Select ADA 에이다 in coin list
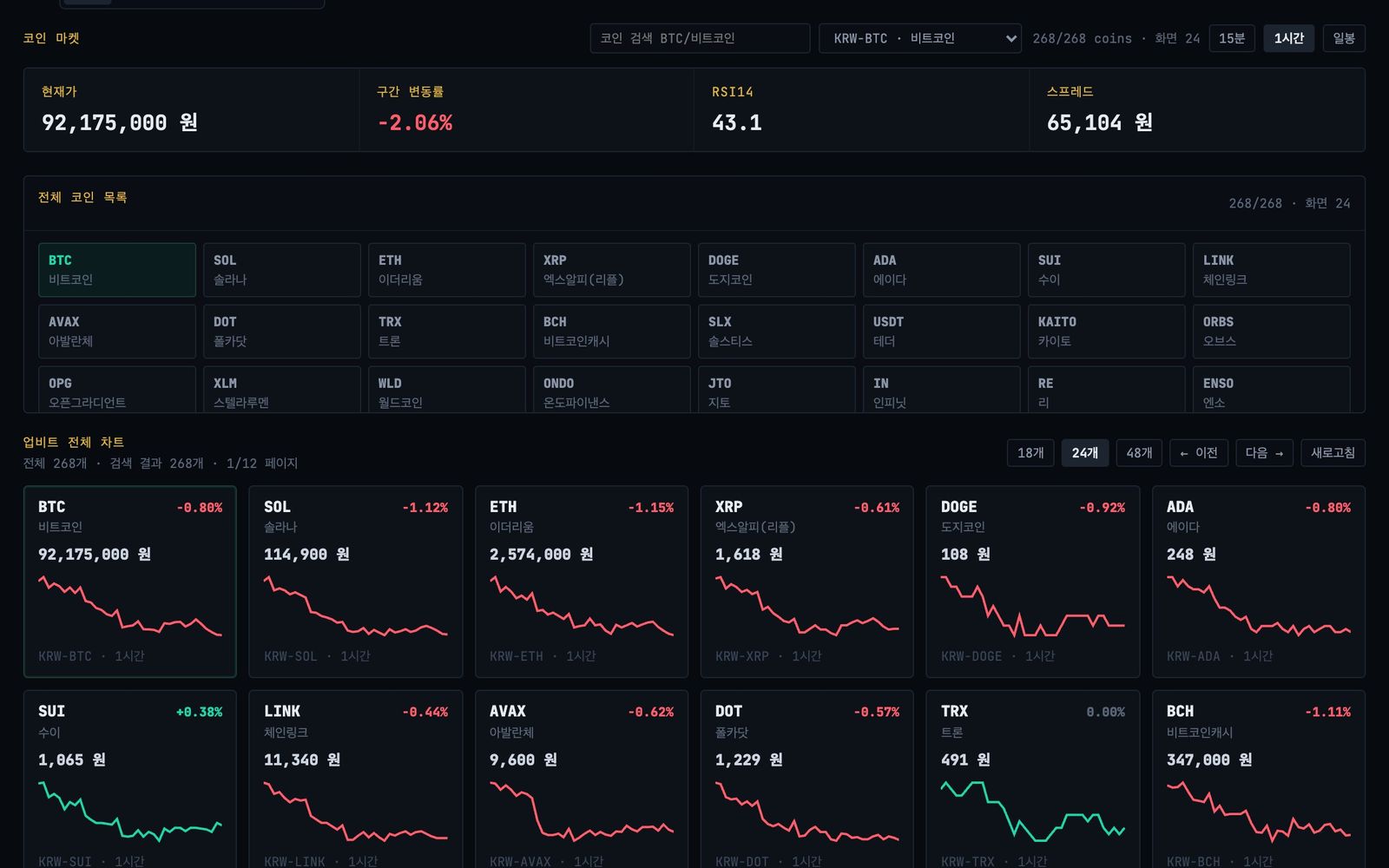 tap(942, 270)
